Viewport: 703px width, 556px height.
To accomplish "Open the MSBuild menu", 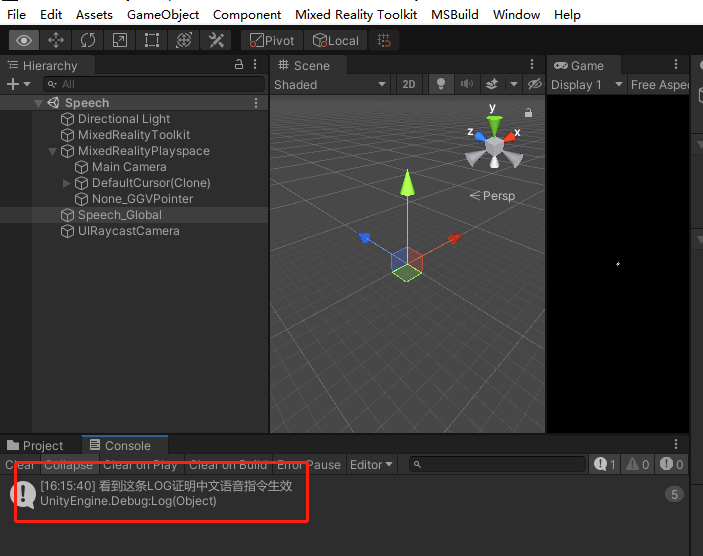I will tap(455, 15).
